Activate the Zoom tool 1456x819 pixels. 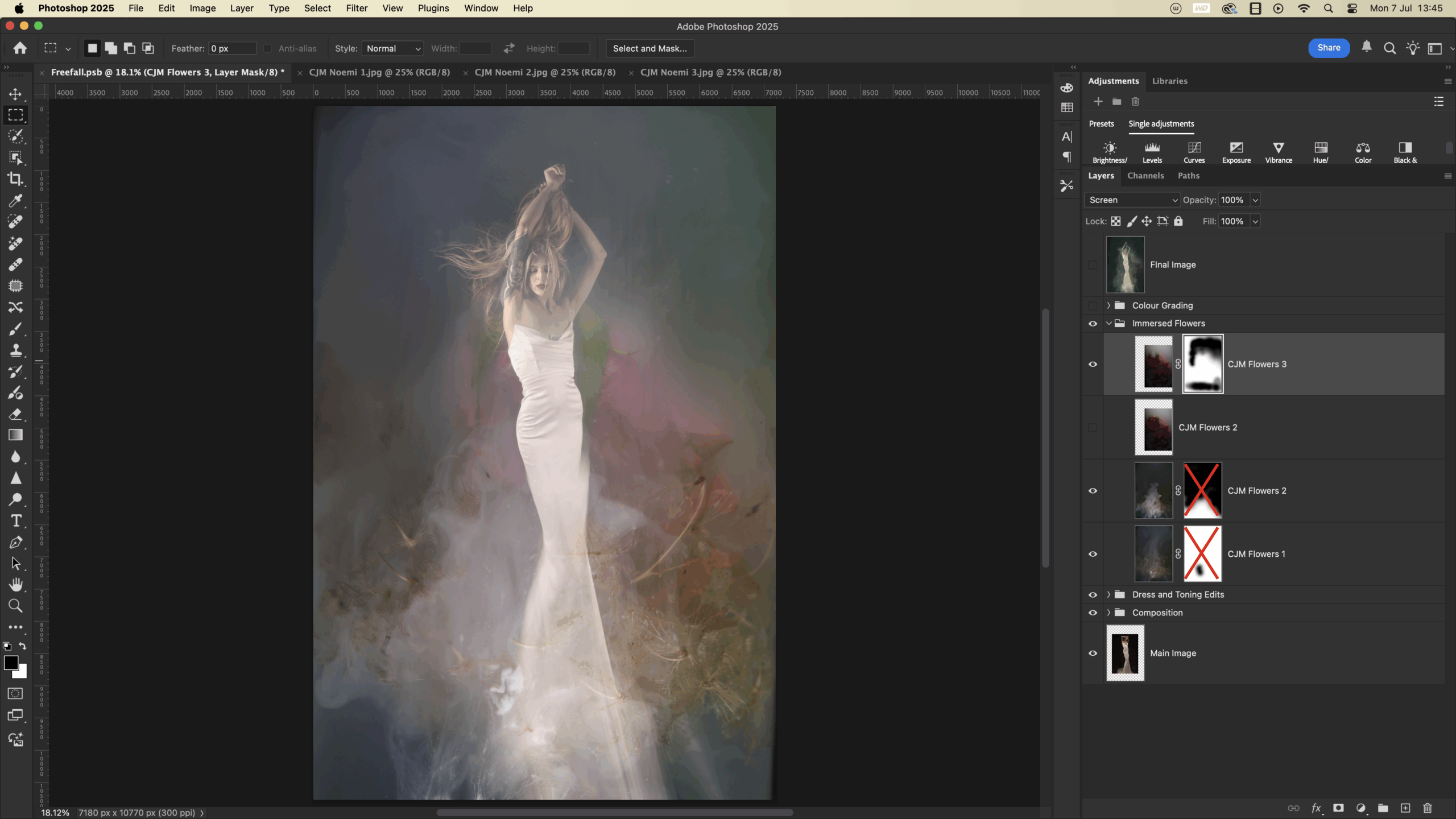point(15,606)
